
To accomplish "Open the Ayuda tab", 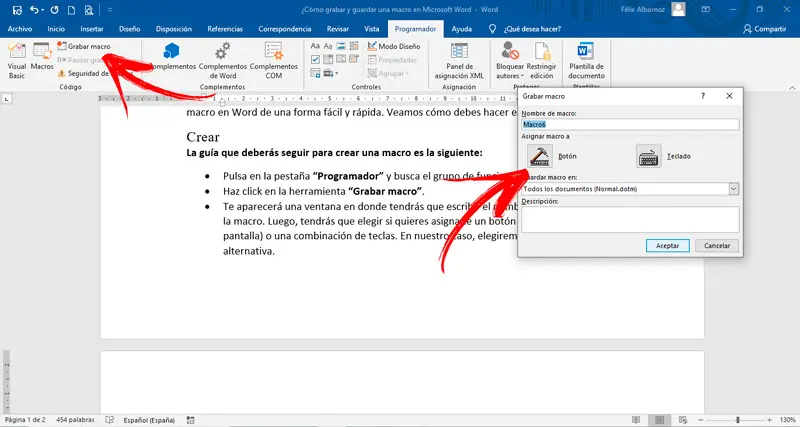I will point(461,29).
